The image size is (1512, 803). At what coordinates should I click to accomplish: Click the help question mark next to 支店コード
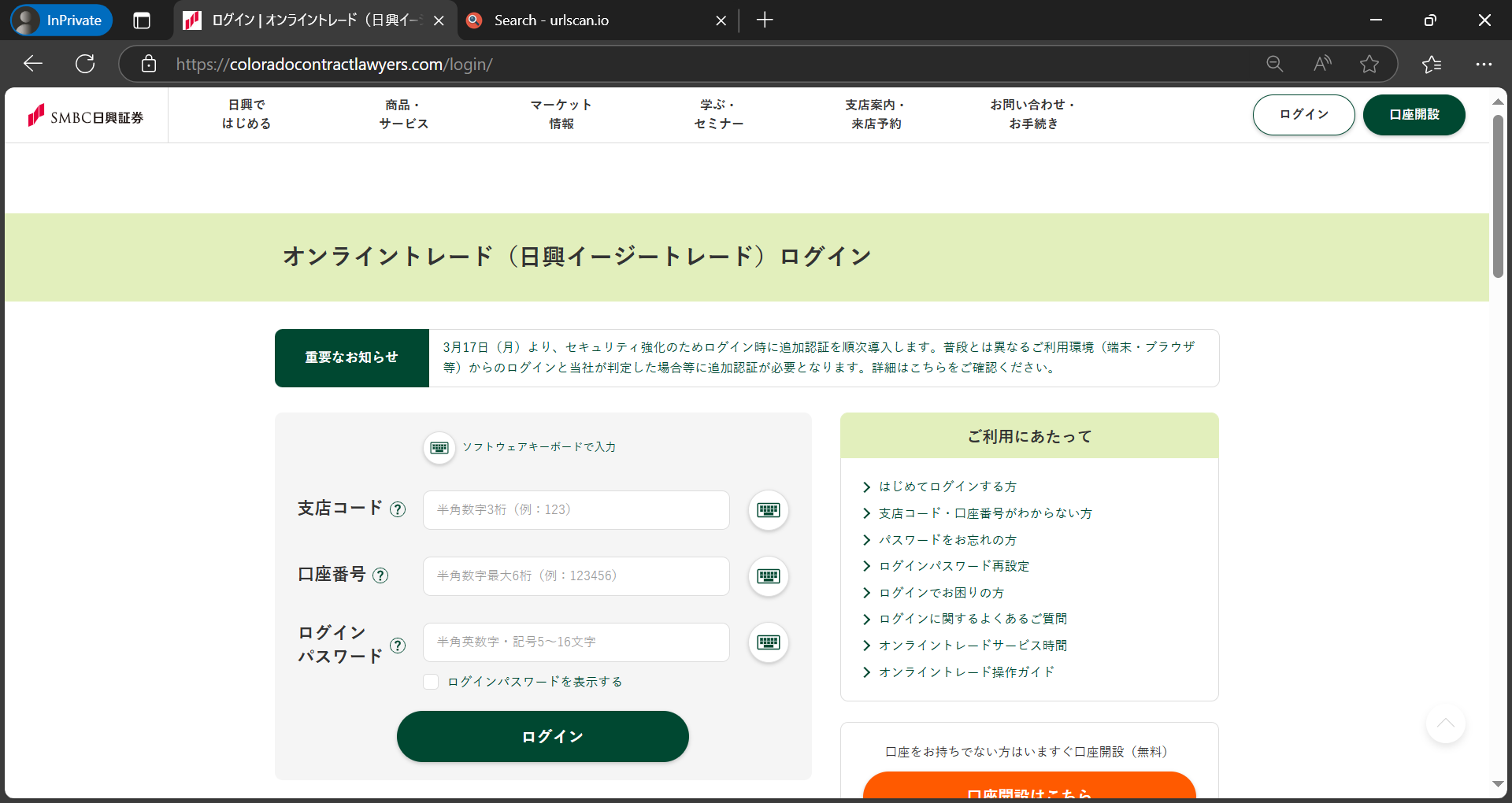(x=398, y=509)
